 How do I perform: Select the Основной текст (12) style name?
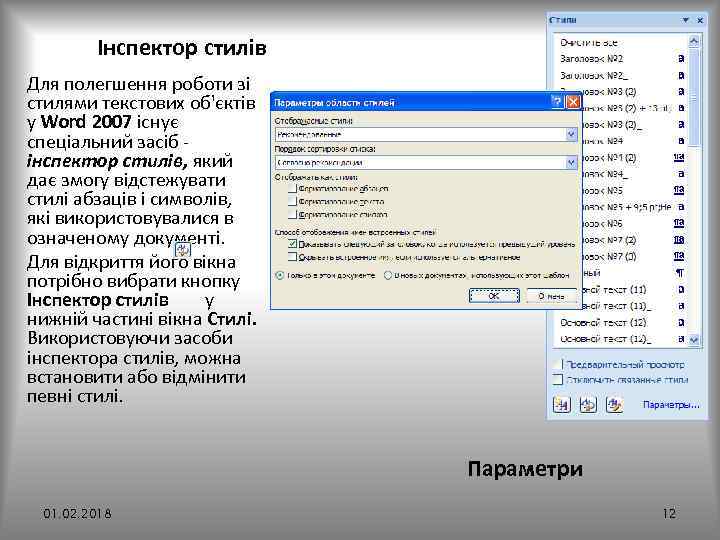(603, 323)
